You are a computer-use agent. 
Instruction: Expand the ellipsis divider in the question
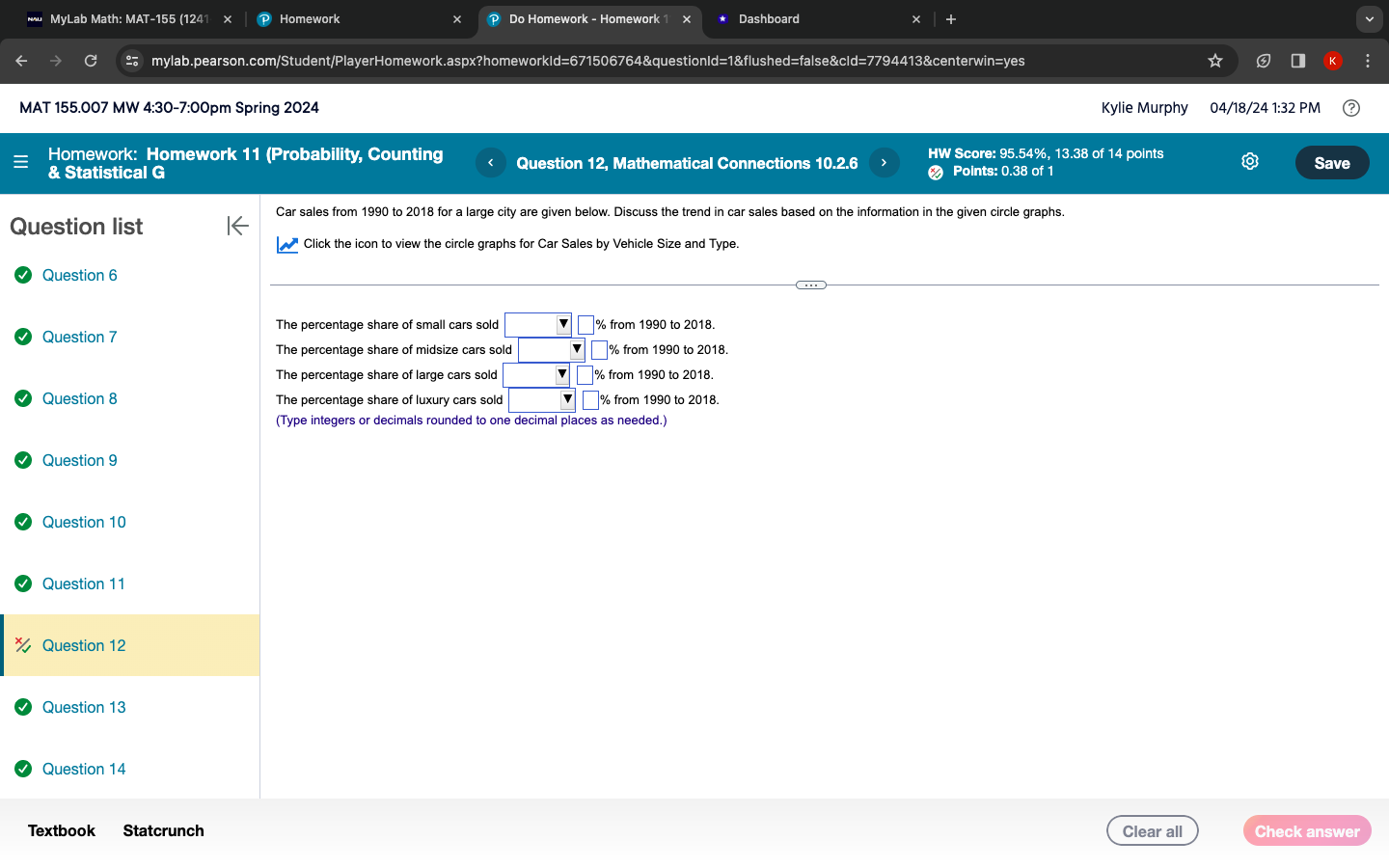810,284
